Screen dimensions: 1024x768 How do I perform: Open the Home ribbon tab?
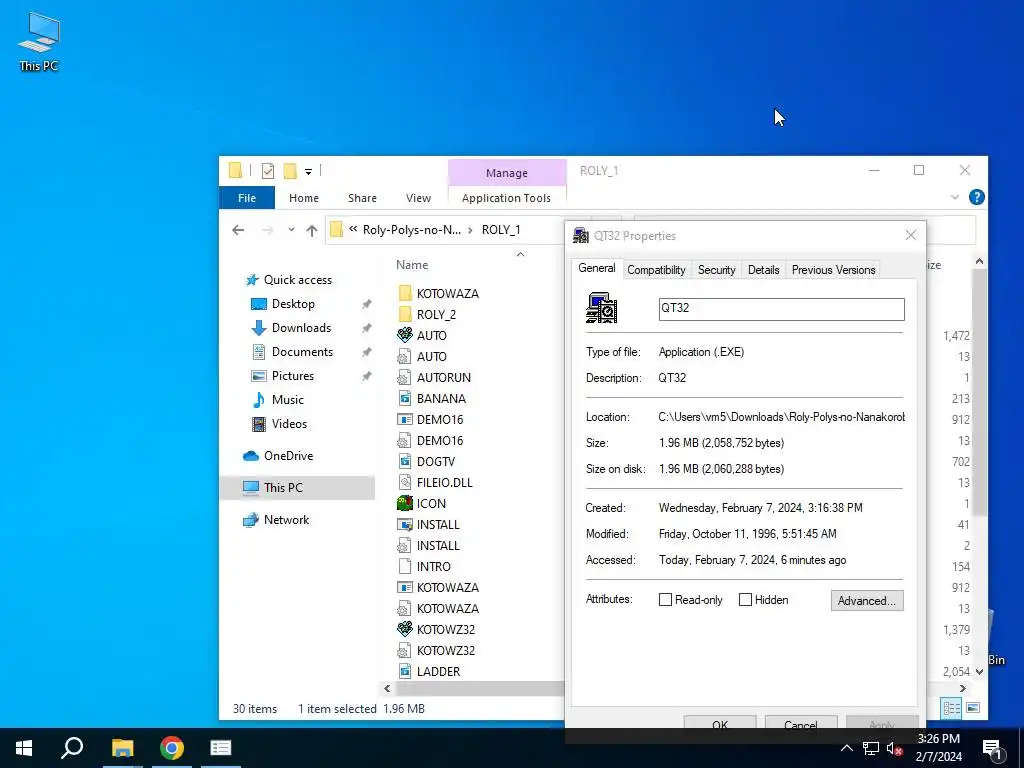point(304,198)
